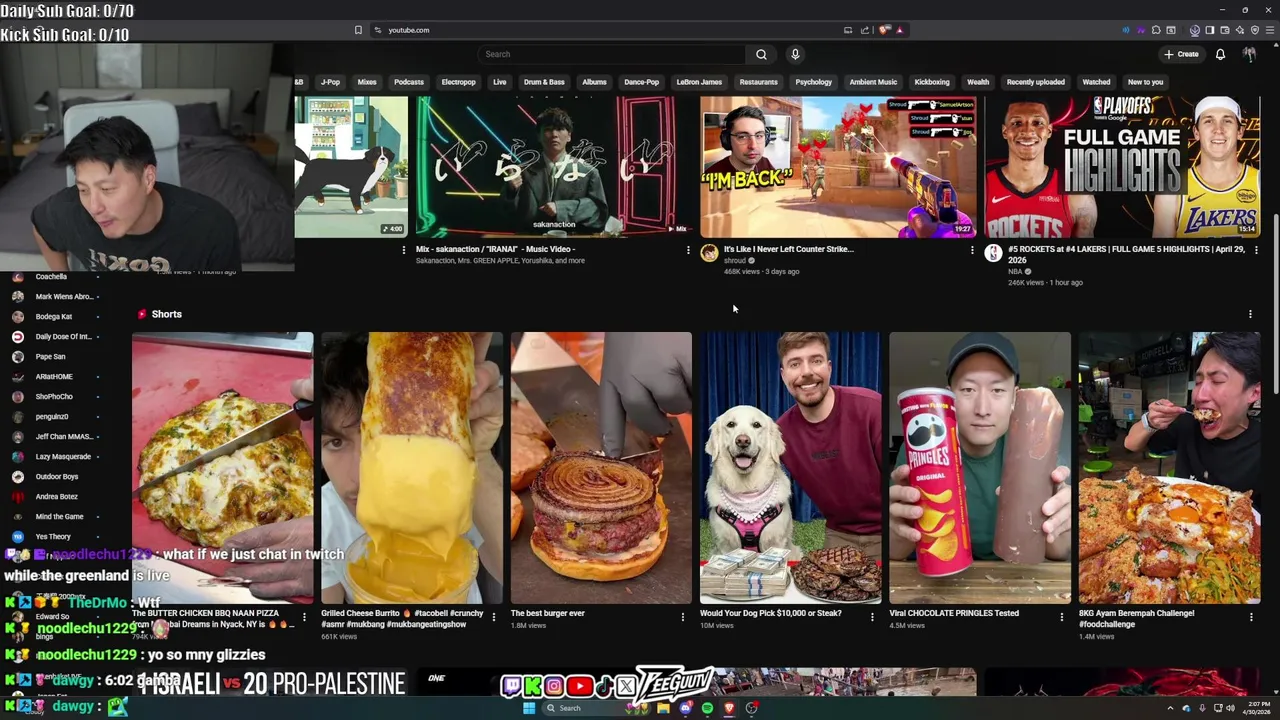
Task: Start voice search with the microphone icon
Action: [x=795, y=54]
